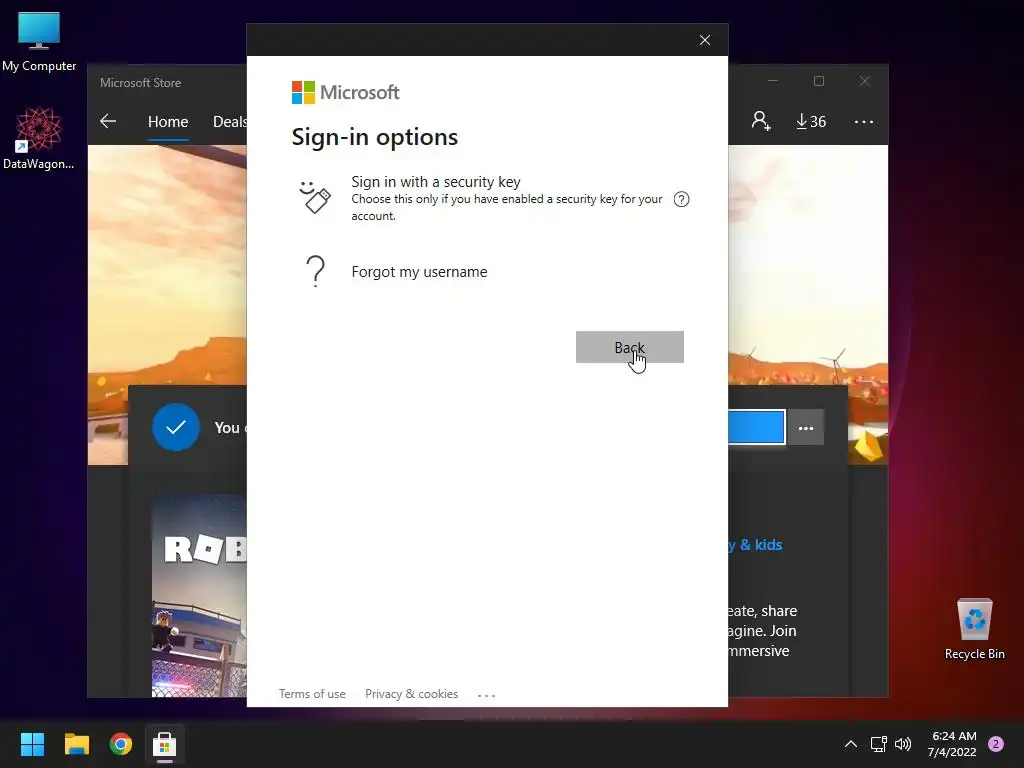Open the Store's See more menu
This screenshot has width=1024, height=768.
click(x=863, y=122)
